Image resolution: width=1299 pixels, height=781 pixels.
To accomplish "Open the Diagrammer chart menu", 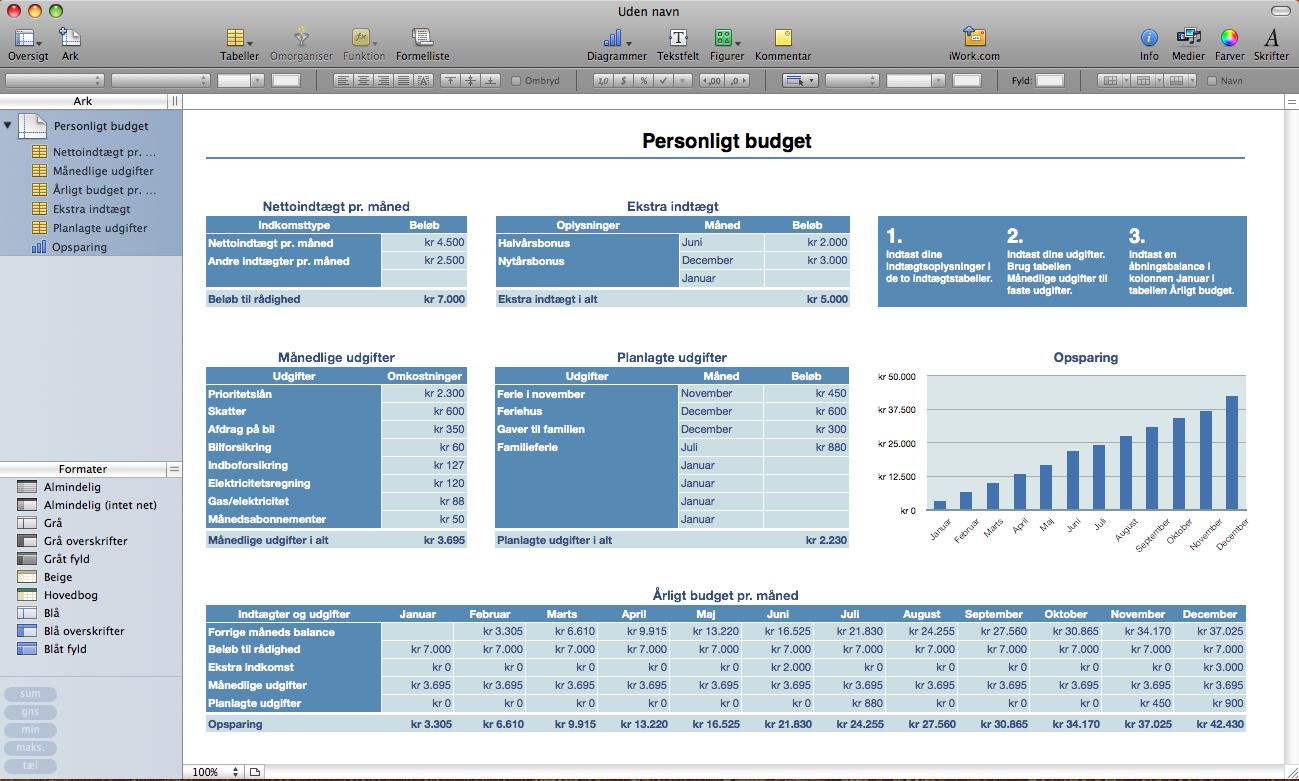I will pyautogui.click(x=616, y=40).
